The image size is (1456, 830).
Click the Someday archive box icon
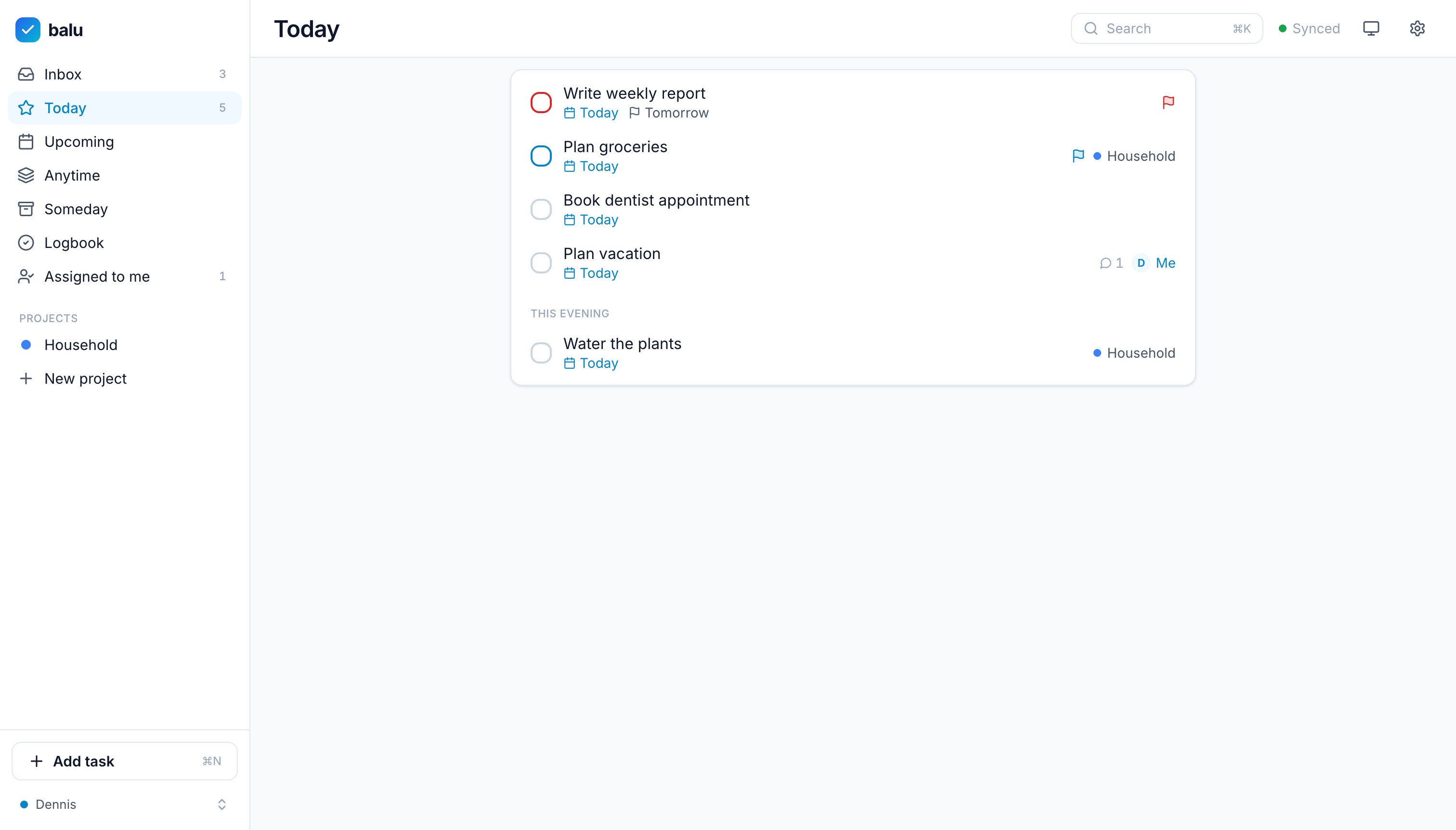(26, 208)
